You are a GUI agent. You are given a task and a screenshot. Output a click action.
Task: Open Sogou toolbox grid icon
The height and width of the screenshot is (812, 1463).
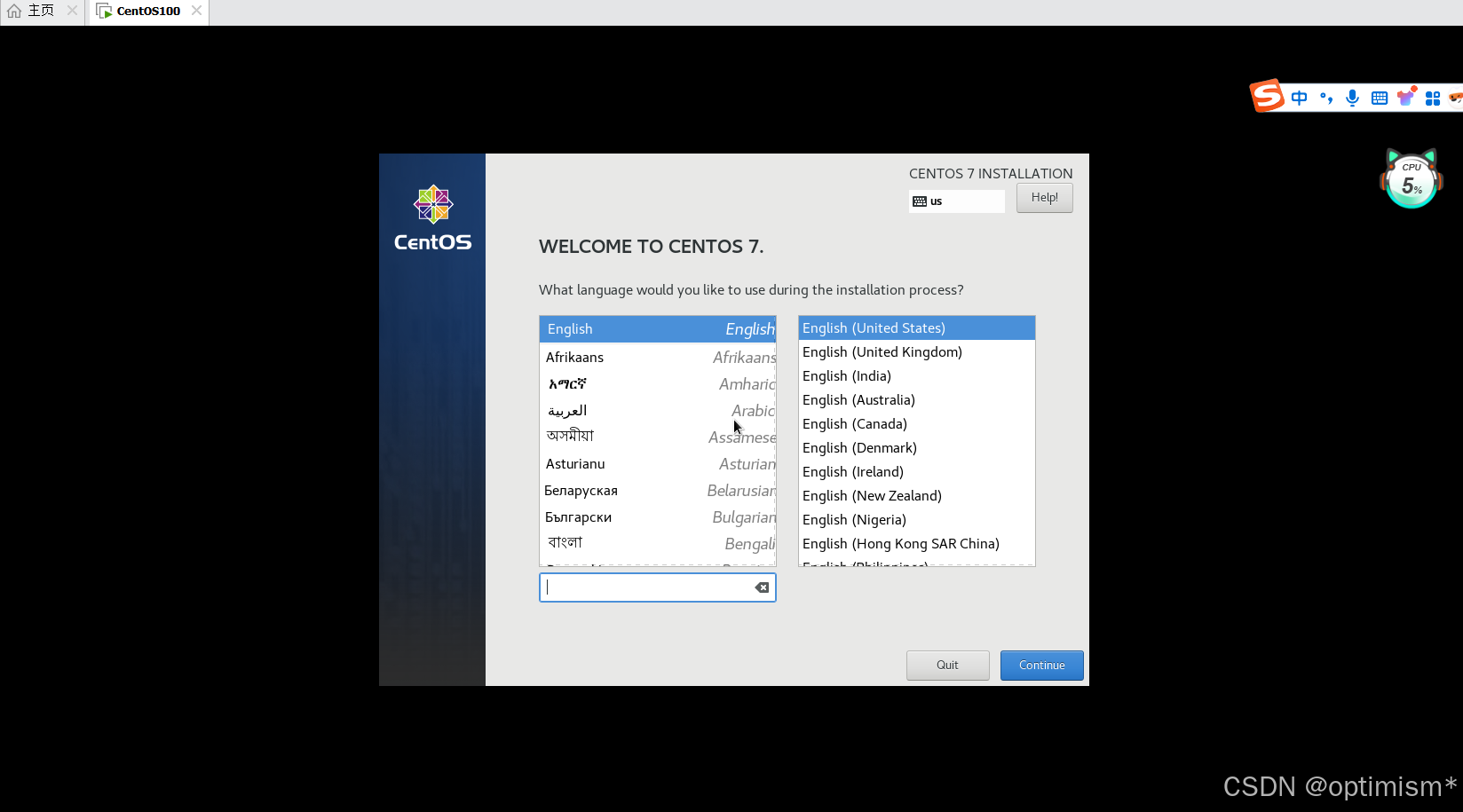[x=1433, y=99]
